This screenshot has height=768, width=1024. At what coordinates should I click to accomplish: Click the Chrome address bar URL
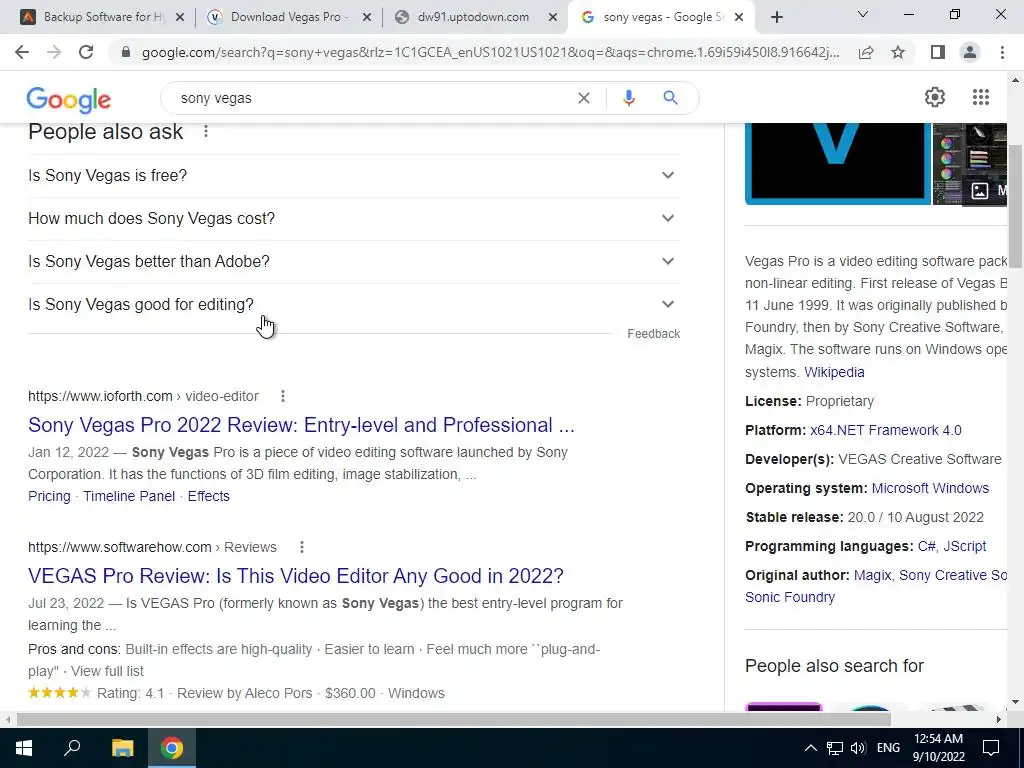[x=490, y=52]
